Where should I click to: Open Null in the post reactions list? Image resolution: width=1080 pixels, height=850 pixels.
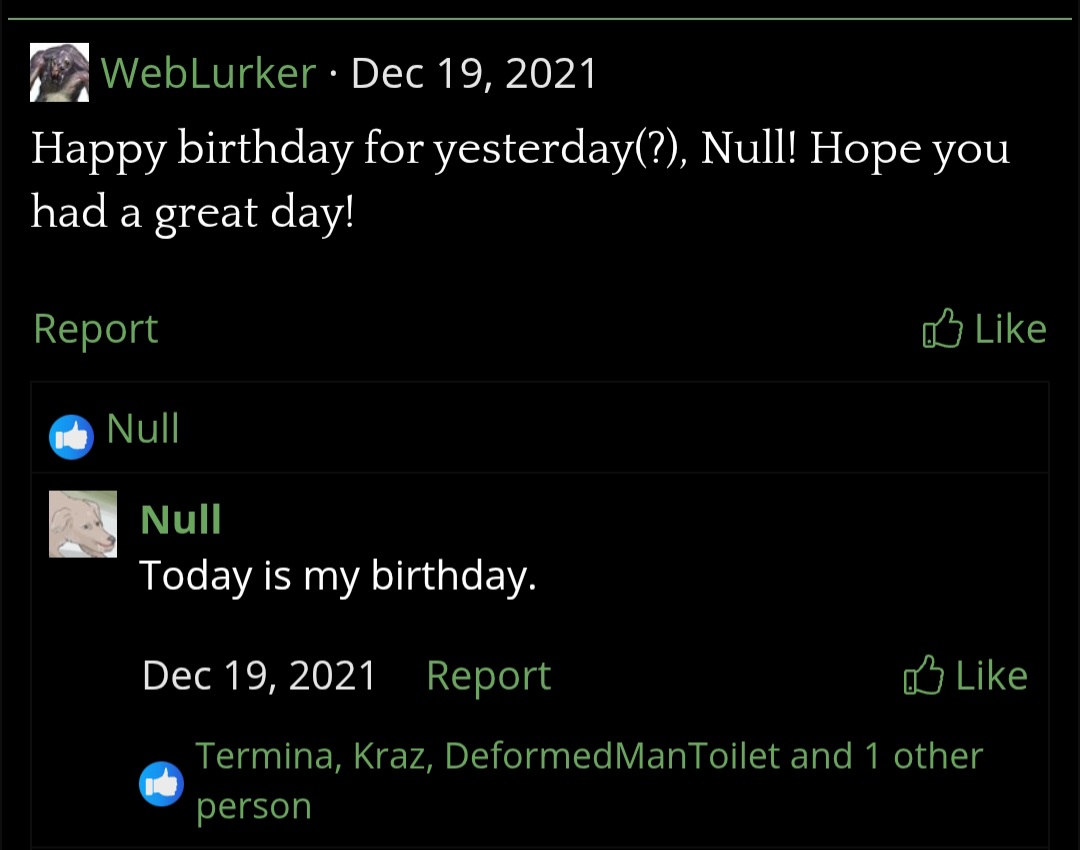pyautogui.click(x=143, y=429)
